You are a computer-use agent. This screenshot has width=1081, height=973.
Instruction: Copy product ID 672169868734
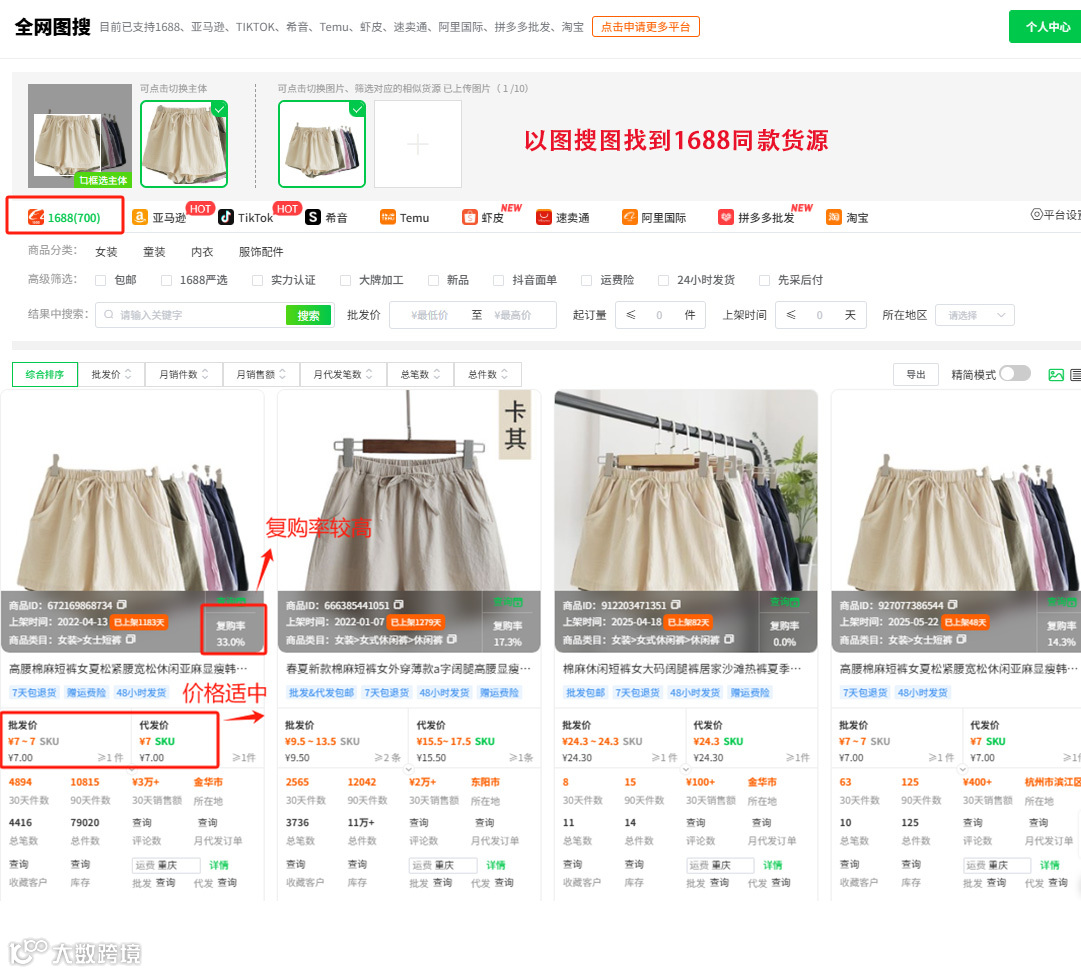(122, 605)
